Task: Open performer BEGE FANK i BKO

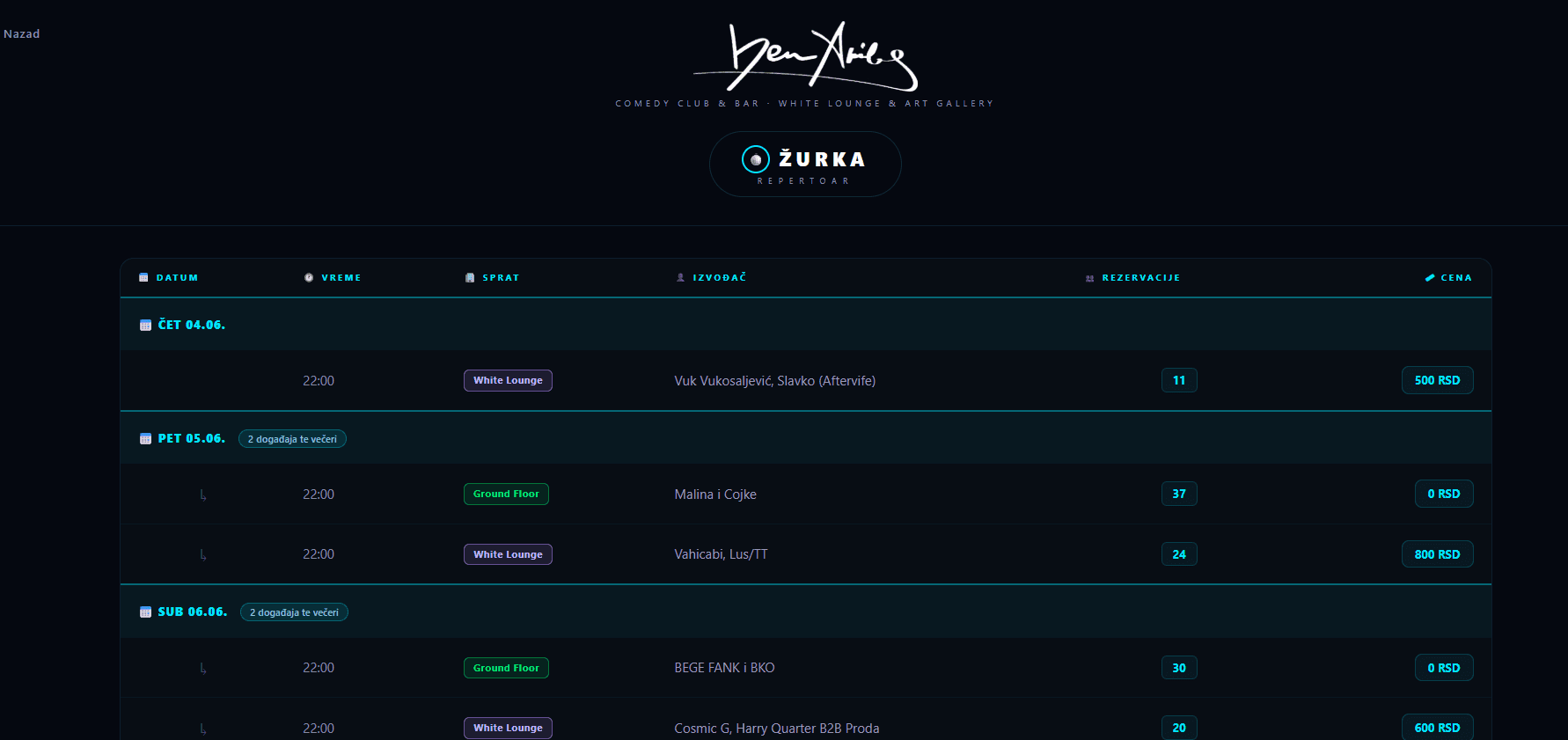Action: 724,668
